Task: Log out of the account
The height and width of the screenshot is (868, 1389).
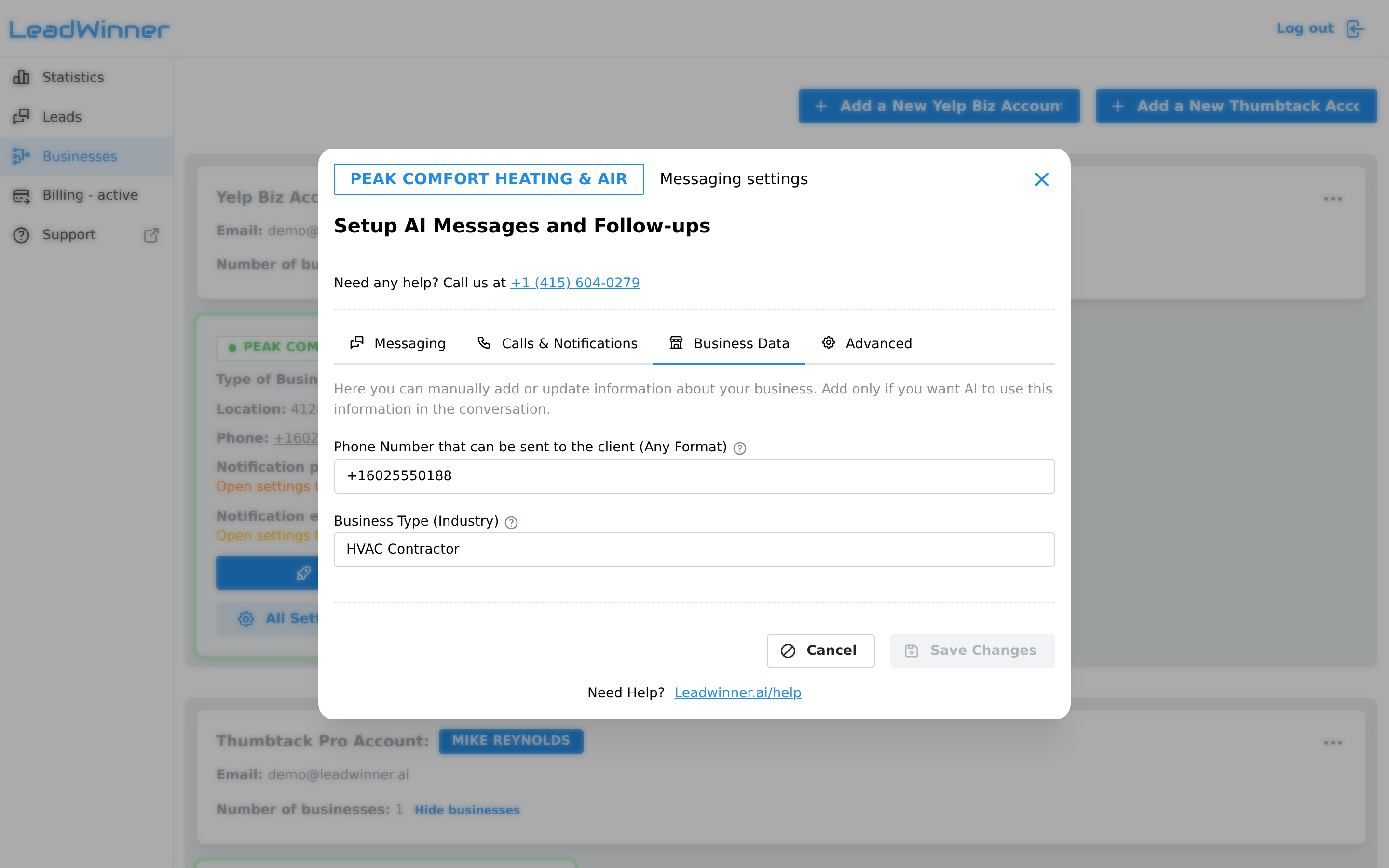Action: (1320, 28)
